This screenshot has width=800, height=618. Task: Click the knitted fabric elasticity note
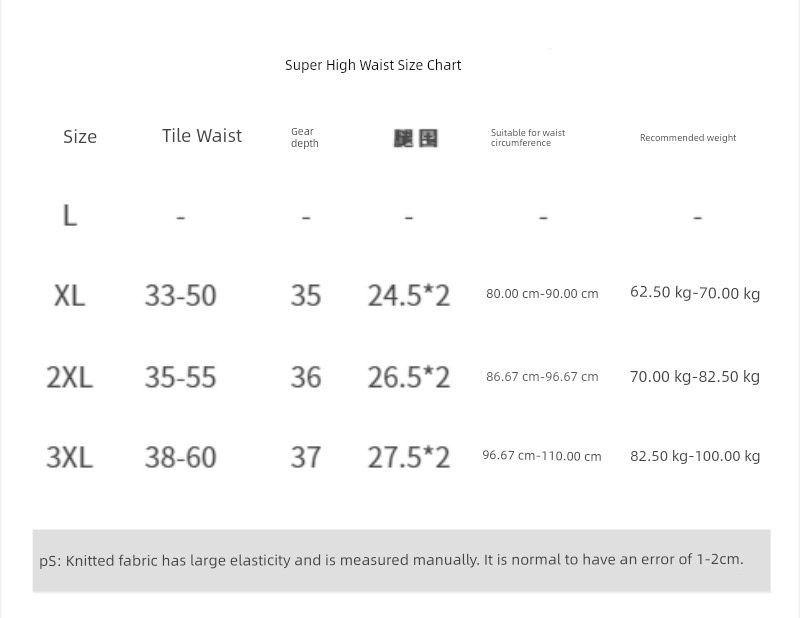[391, 560]
